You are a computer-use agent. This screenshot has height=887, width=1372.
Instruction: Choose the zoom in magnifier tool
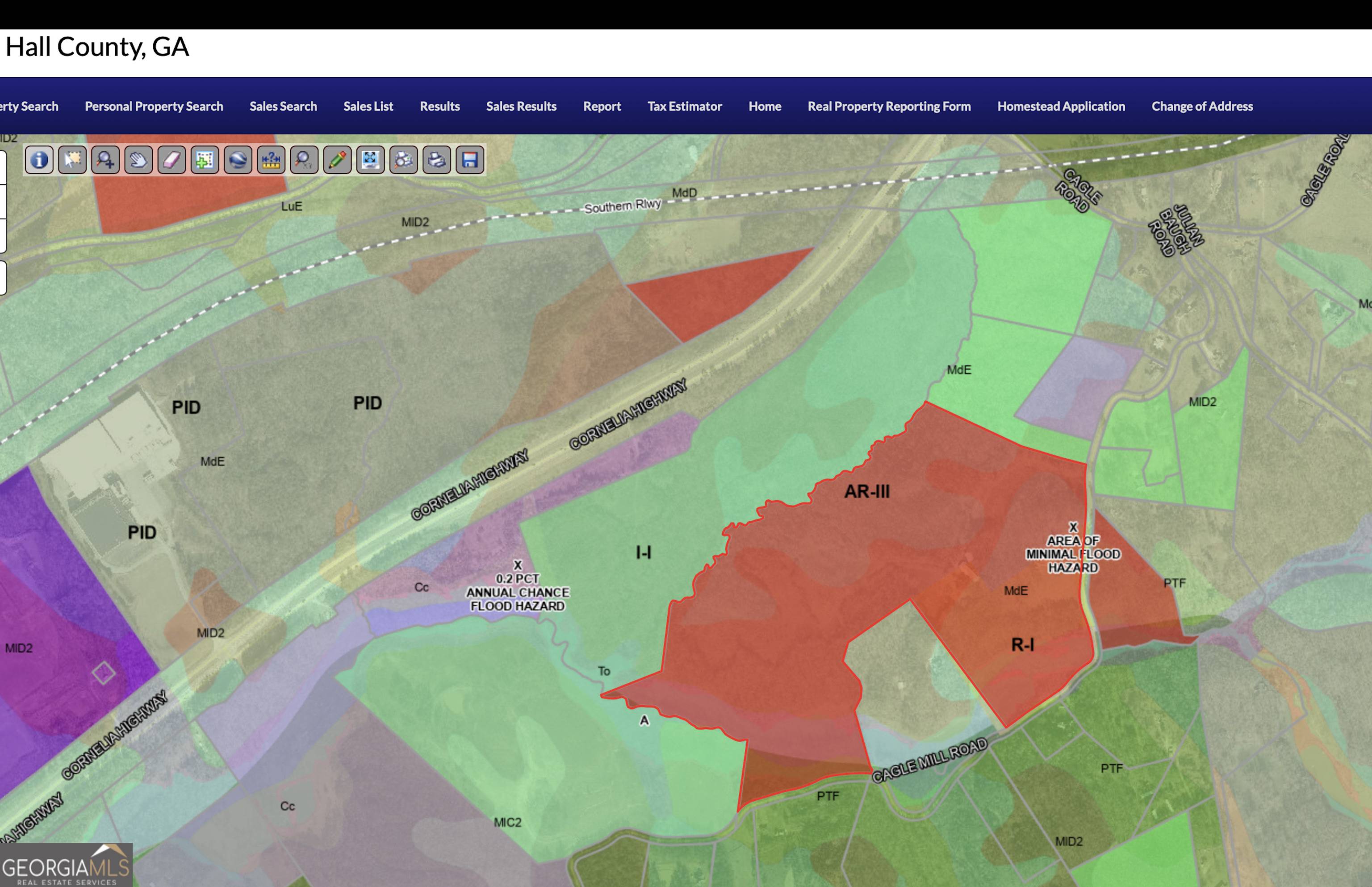point(105,160)
